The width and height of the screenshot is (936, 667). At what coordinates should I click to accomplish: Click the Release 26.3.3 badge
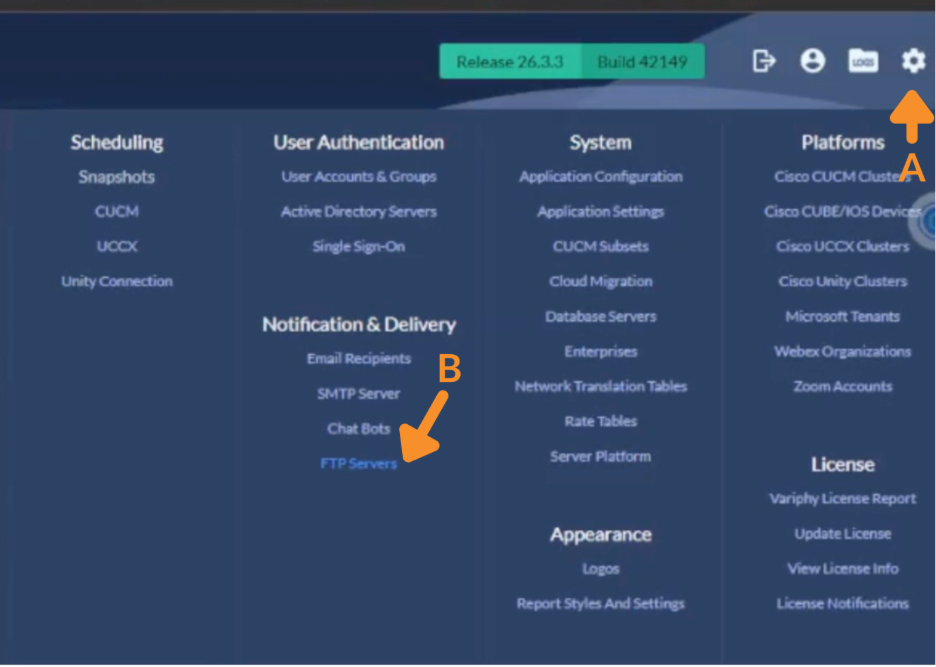509,62
